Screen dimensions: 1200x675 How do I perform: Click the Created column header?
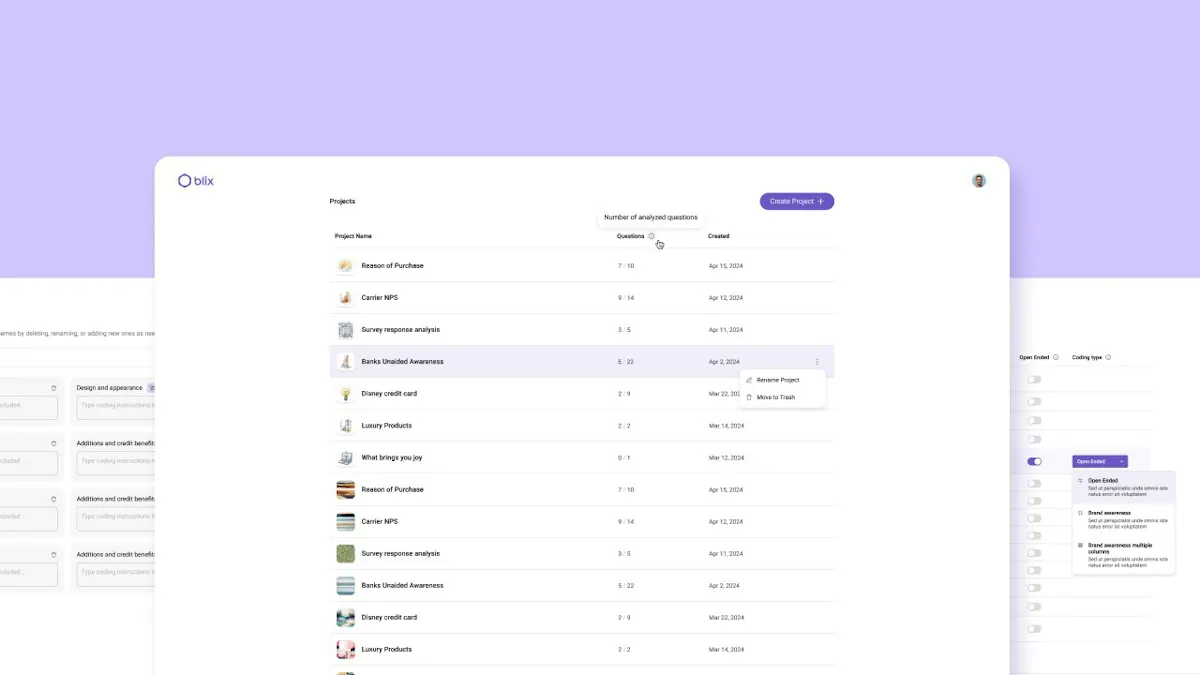pos(718,236)
